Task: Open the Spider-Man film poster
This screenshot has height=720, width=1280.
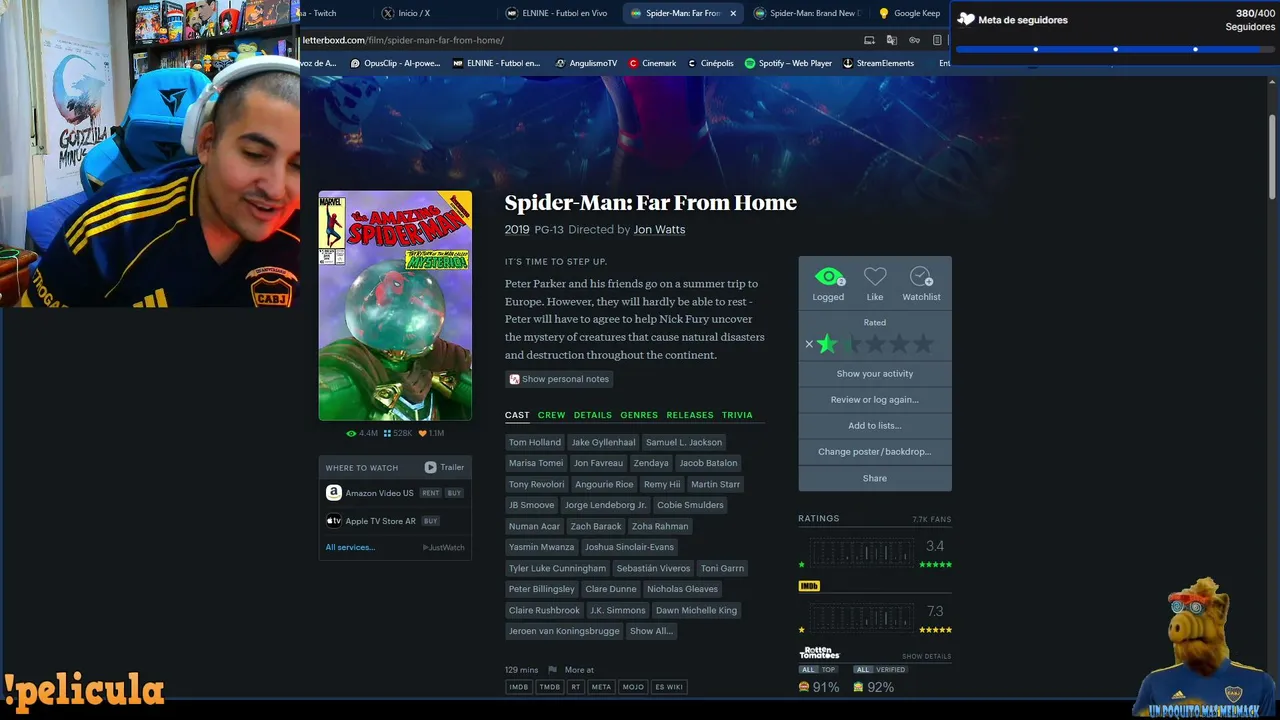Action: [x=395, y=306]
